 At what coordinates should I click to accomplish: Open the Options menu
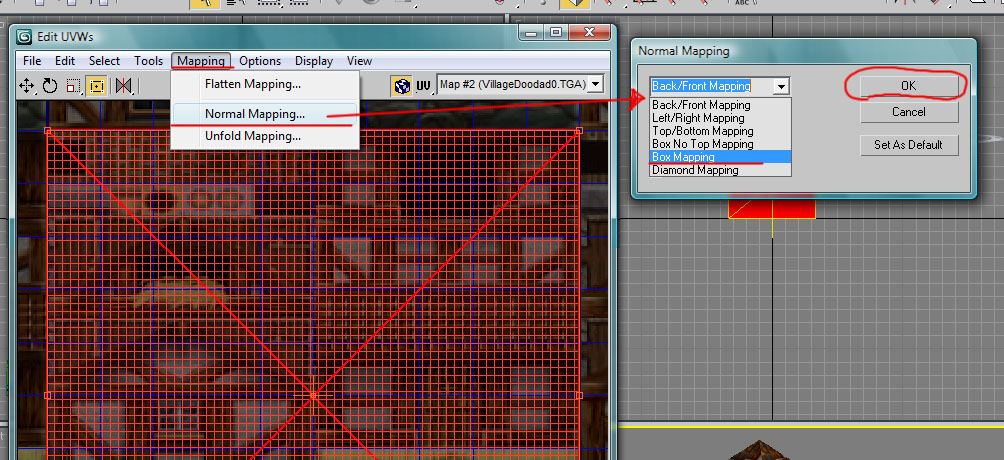tap(260, 61)
